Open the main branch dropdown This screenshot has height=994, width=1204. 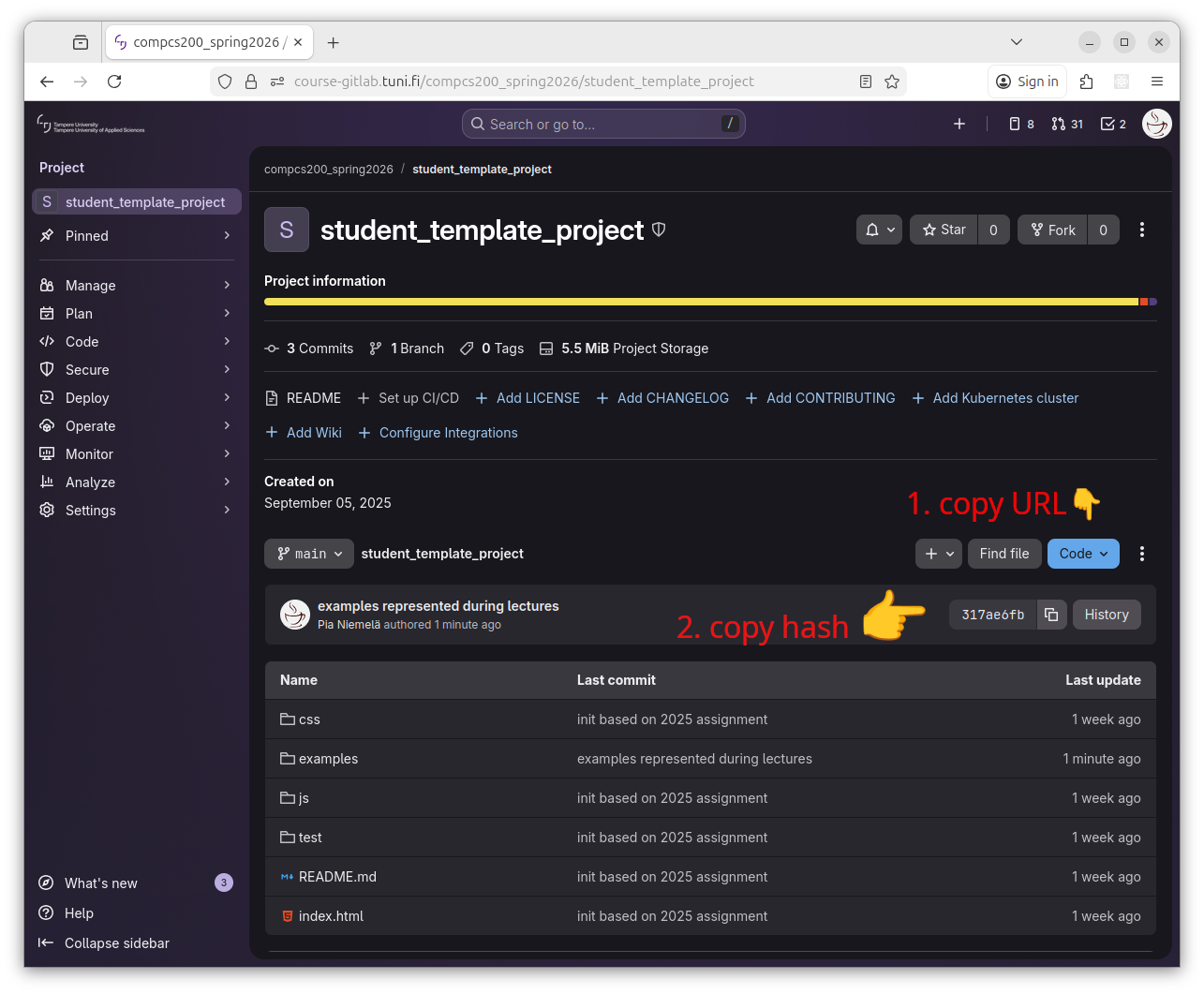tap(309, 554)
